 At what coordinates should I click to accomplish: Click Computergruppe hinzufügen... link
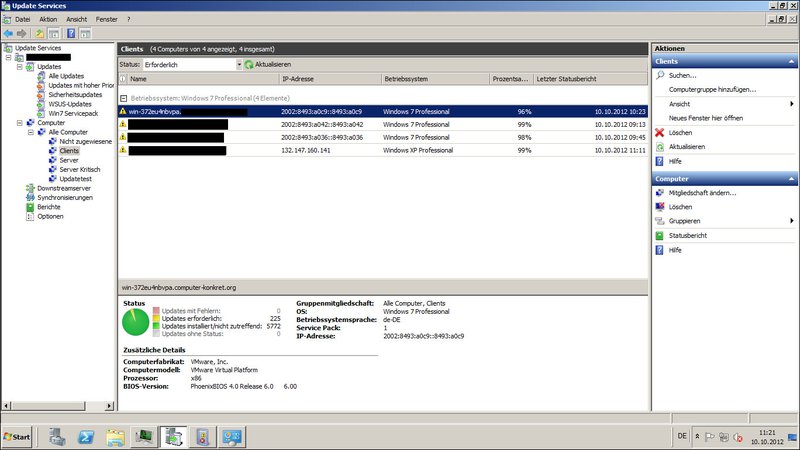pyautogui.click(x=712, y=89)
